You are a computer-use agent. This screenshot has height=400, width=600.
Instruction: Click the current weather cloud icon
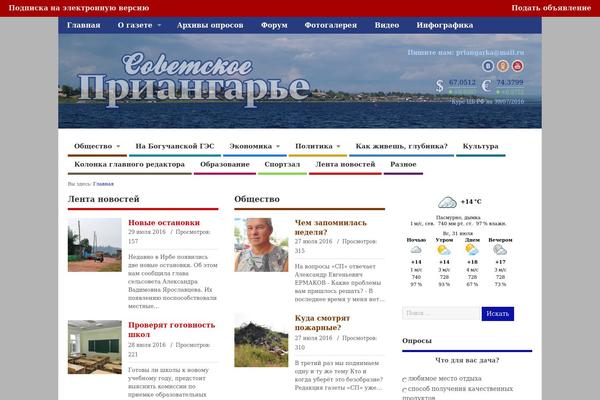[447, 202]
